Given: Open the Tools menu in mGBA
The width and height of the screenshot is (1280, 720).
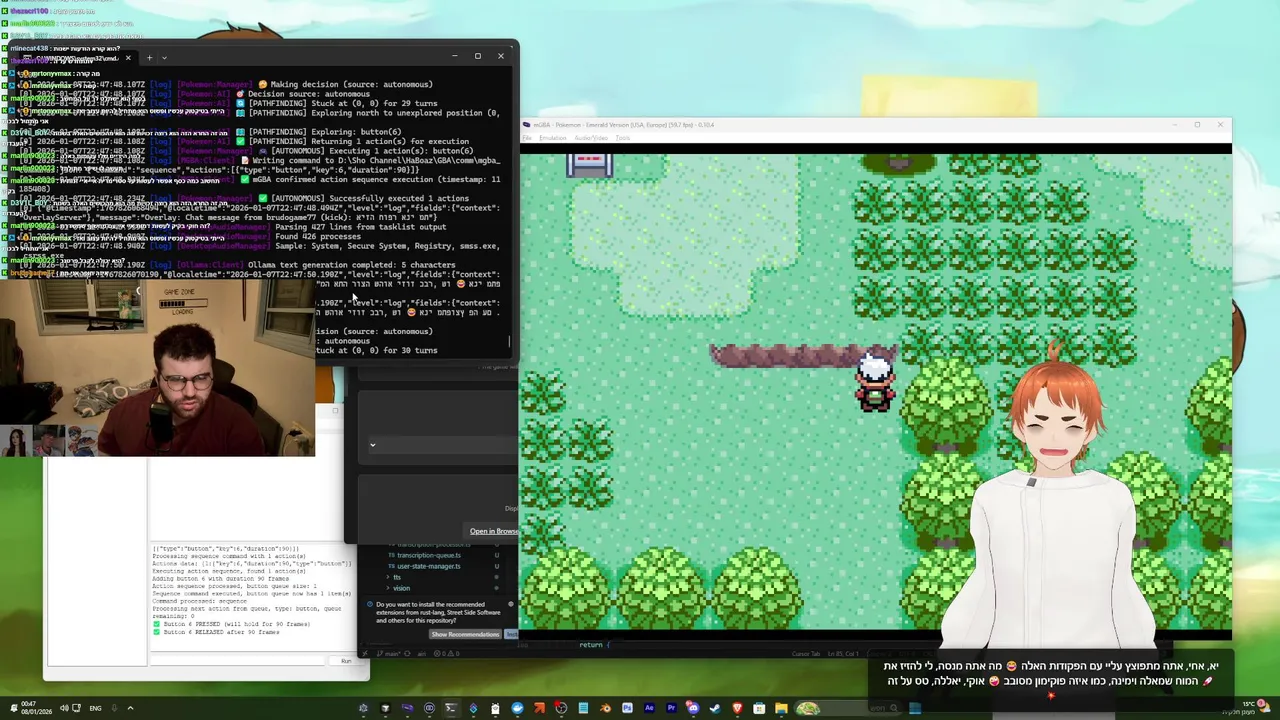Looking at the screenshot, I should (622, 138).
